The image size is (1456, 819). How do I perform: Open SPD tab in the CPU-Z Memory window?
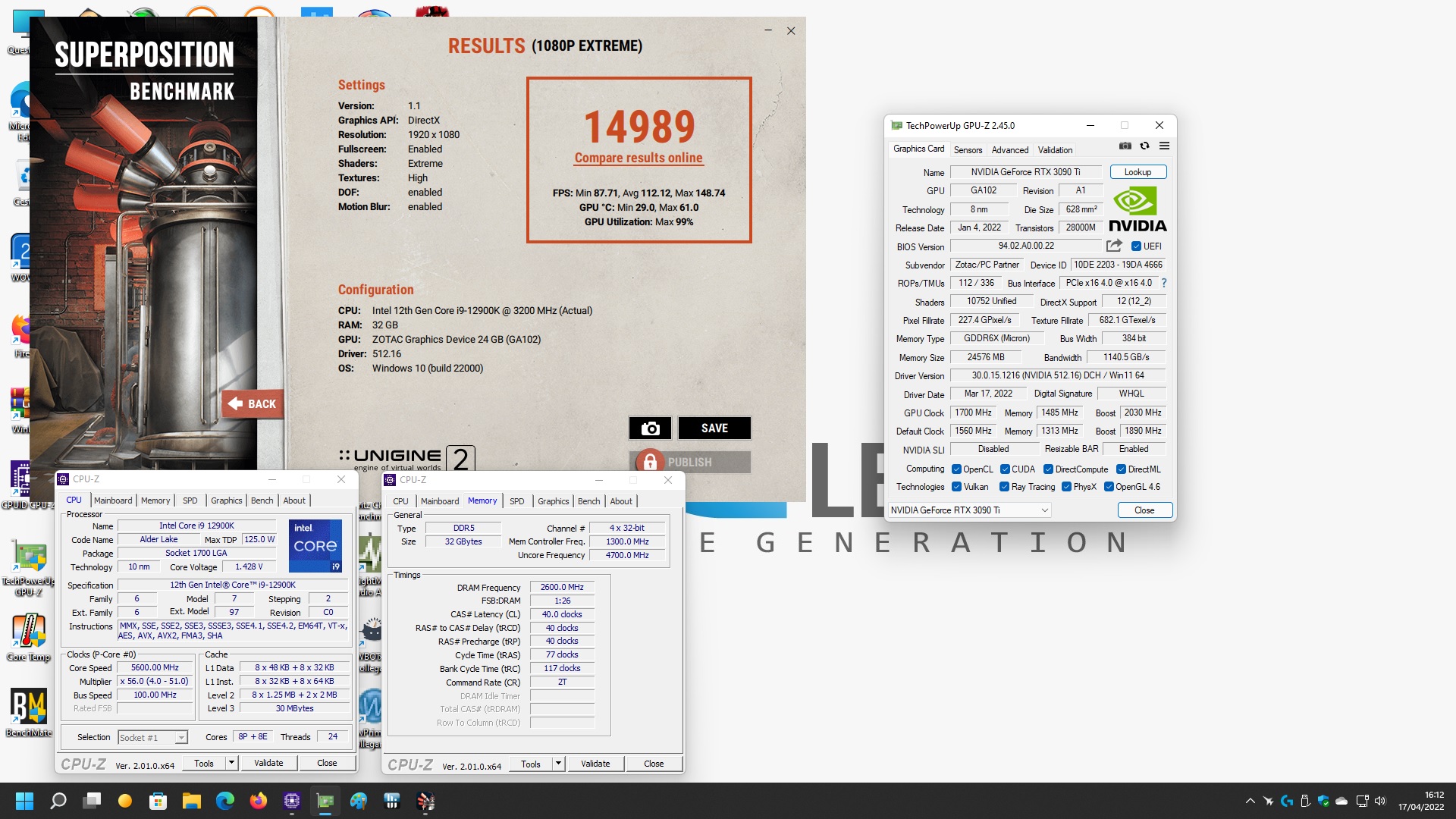517,501
